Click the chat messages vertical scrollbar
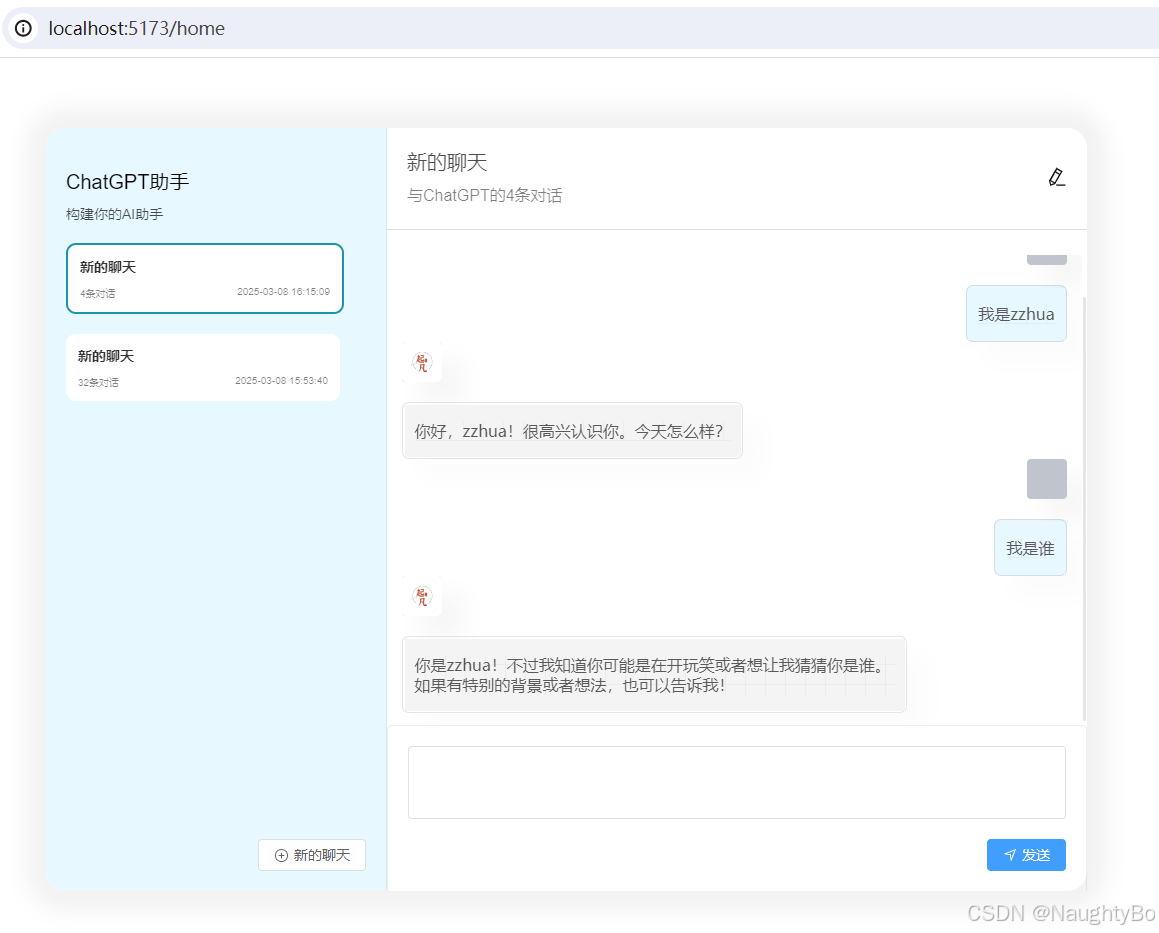The width and height of the screenshot is (1159, 933). [1084, 509]
